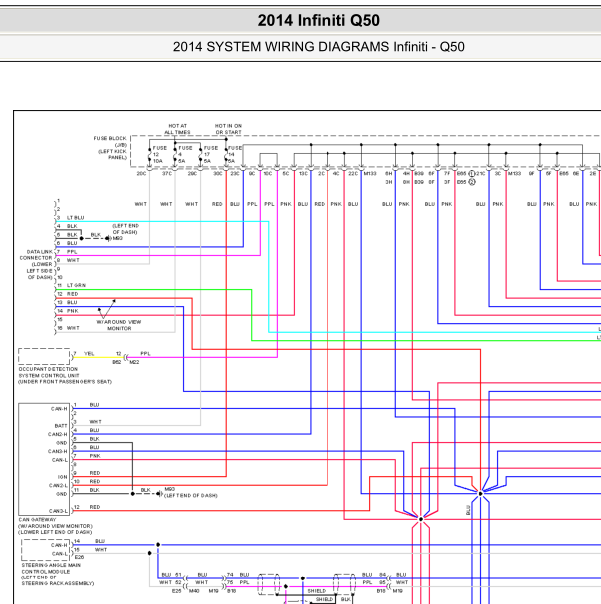Click the 'M40' connector label

point(194,591)
